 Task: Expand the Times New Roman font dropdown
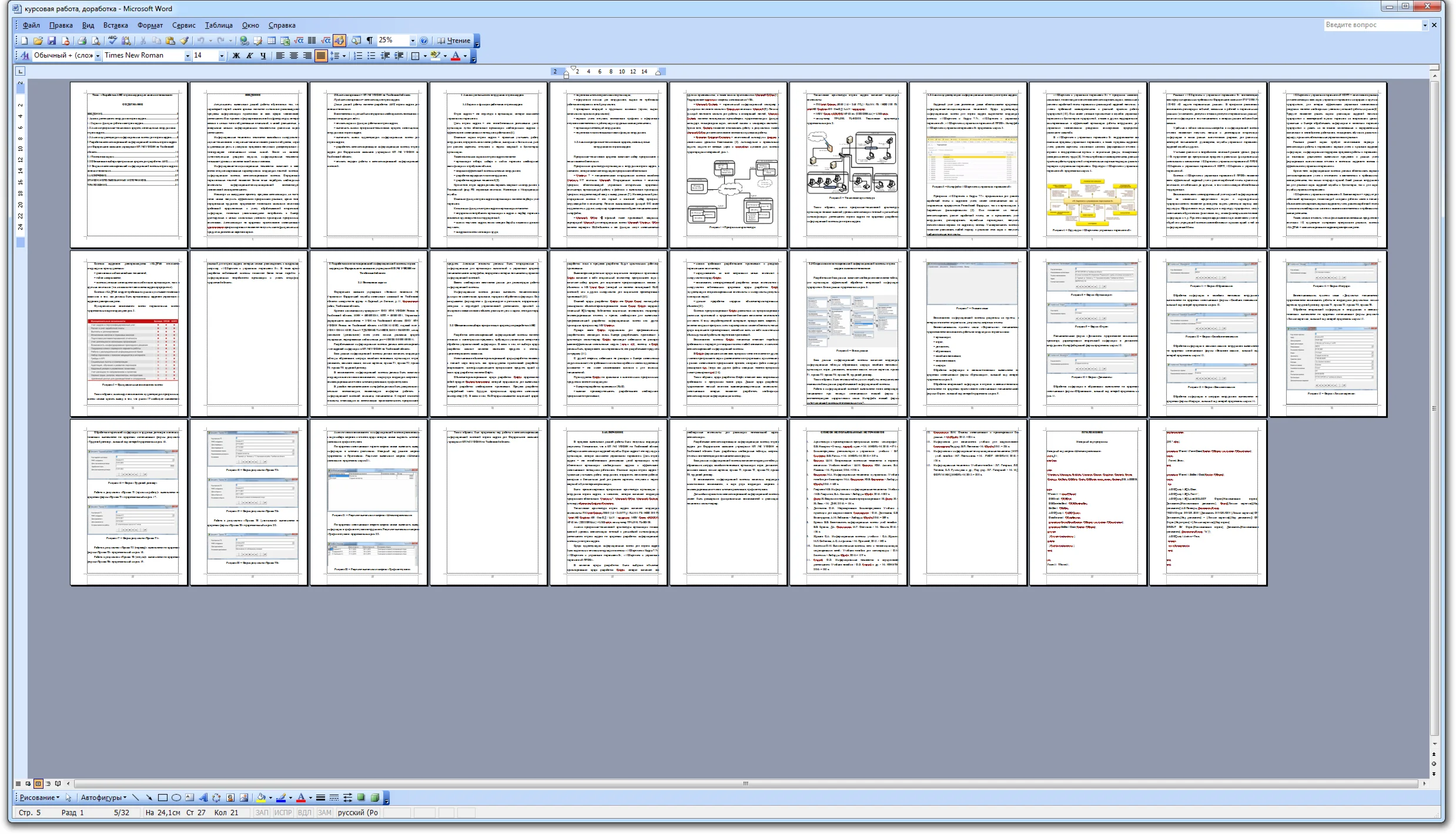(188, 56)
